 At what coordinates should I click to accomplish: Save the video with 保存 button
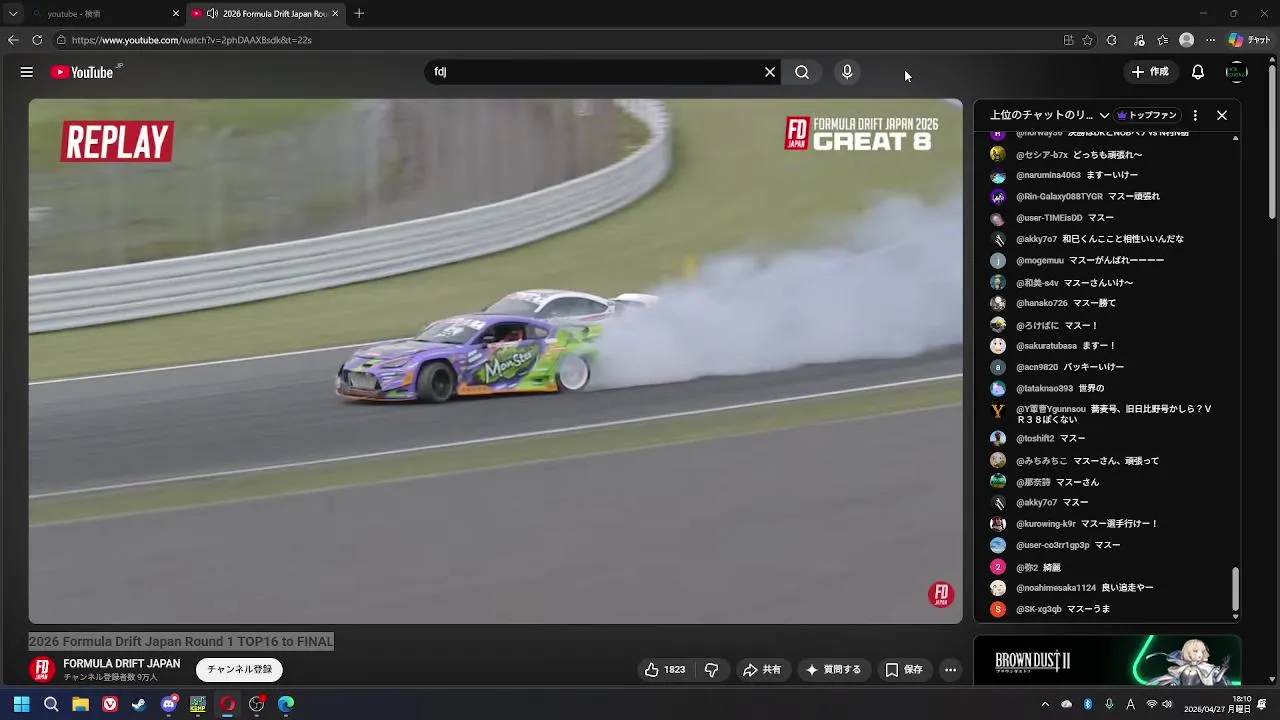(904, 670)
